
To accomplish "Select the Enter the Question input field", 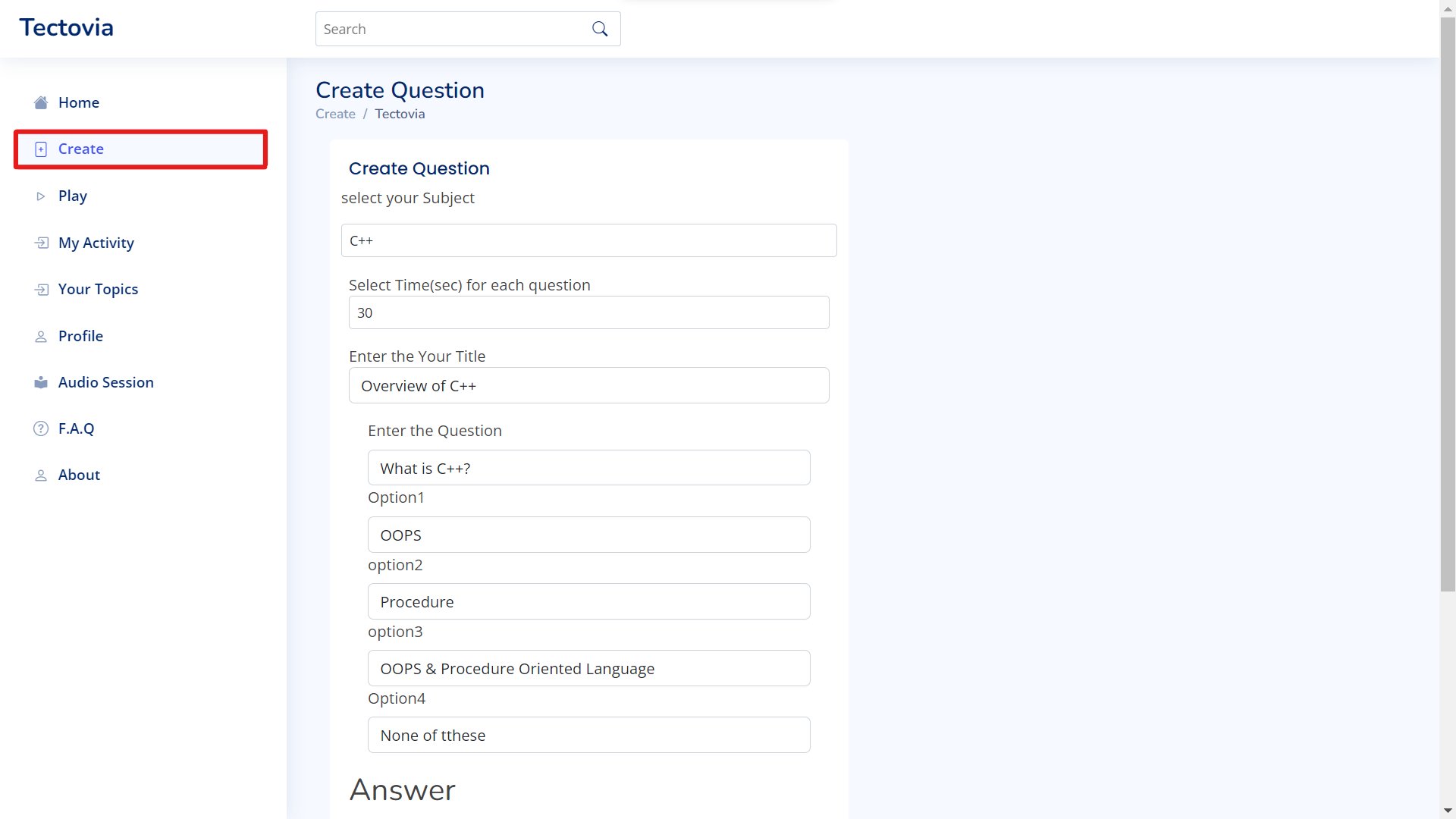I will point(589,467).
